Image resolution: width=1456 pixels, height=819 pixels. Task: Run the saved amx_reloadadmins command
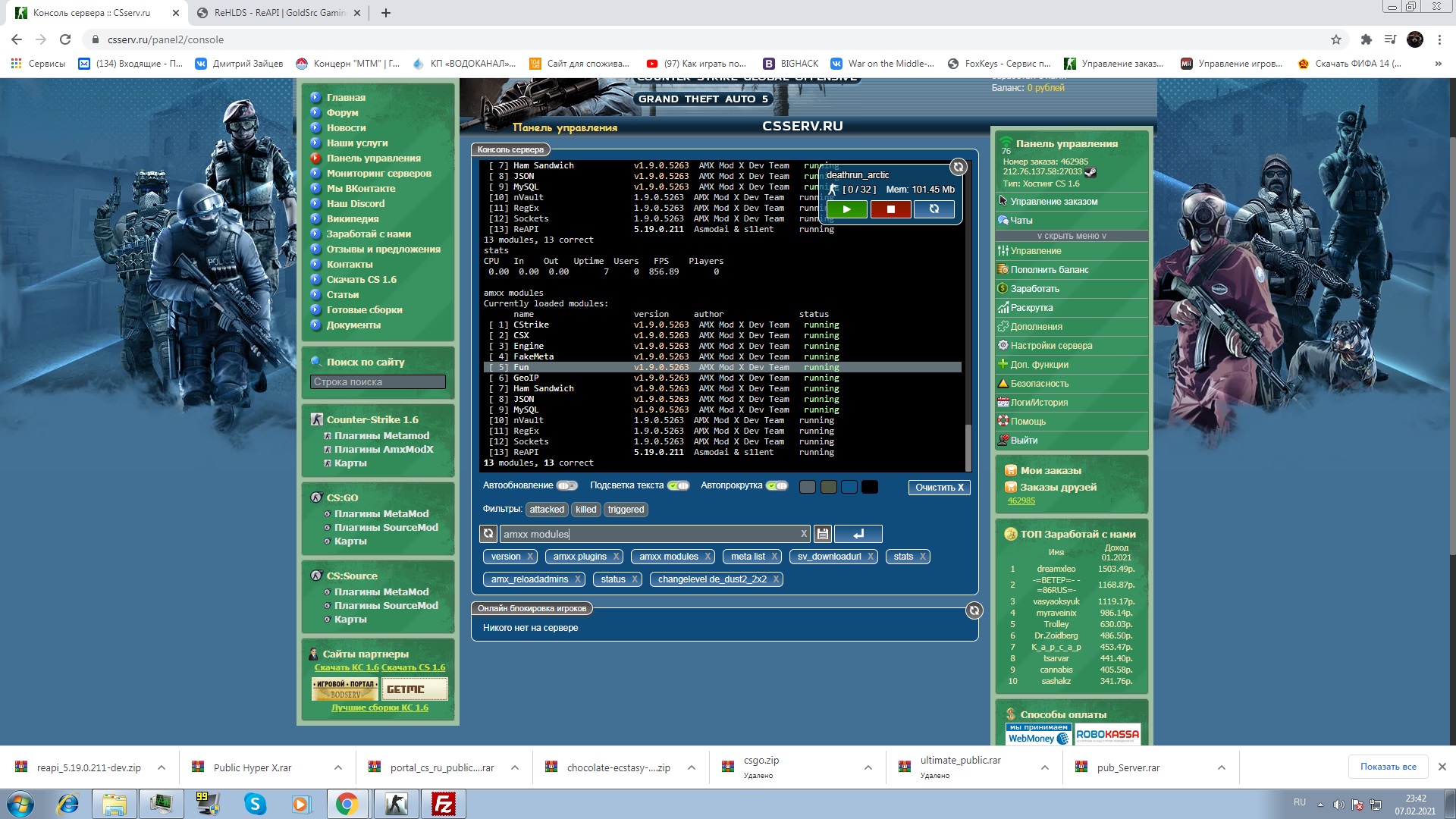529,579
